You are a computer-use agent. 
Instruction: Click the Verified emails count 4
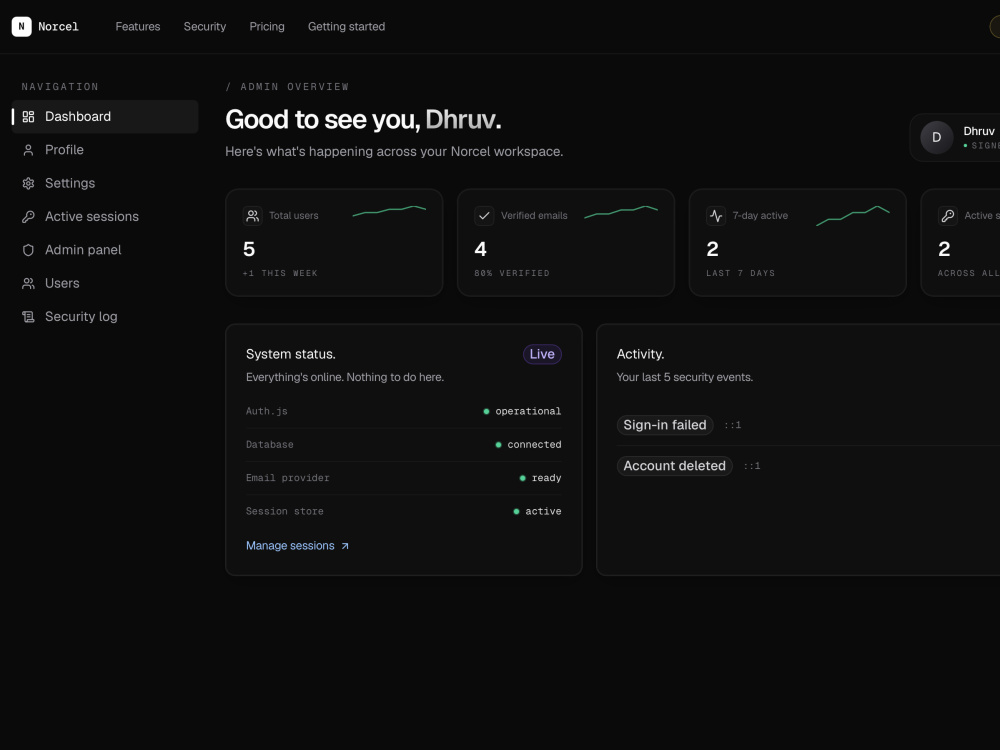(480, 249)
